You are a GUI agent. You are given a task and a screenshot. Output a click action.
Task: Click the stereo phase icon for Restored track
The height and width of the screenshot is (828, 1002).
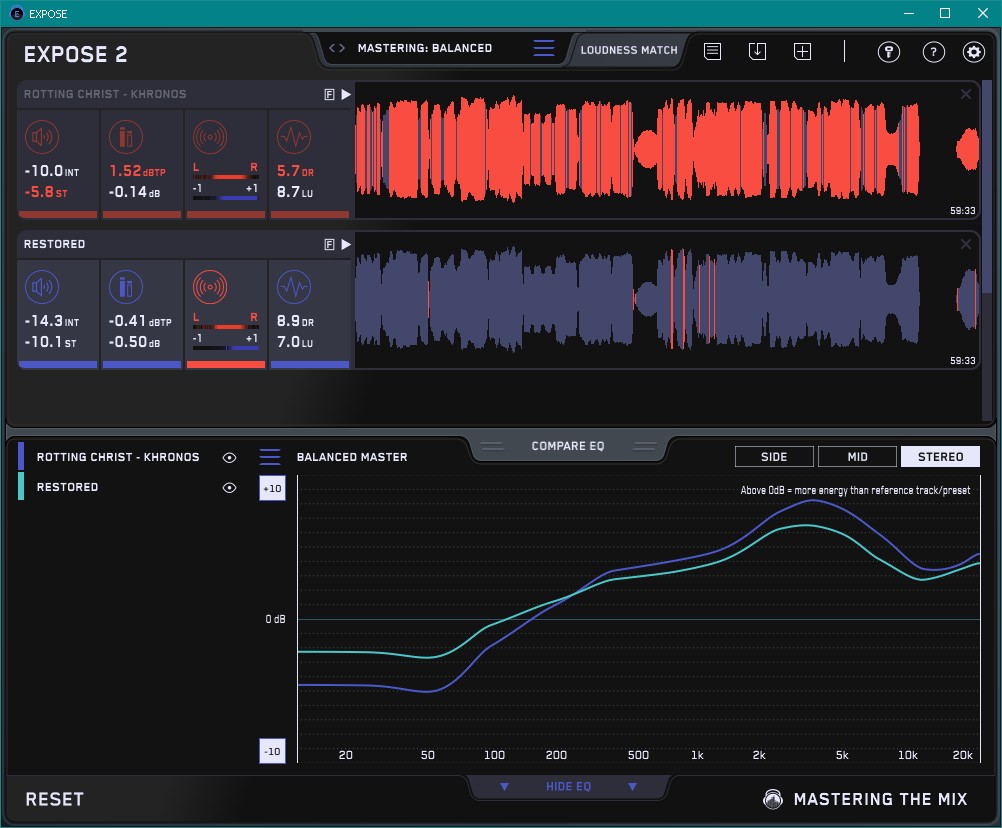click(210, 288)
